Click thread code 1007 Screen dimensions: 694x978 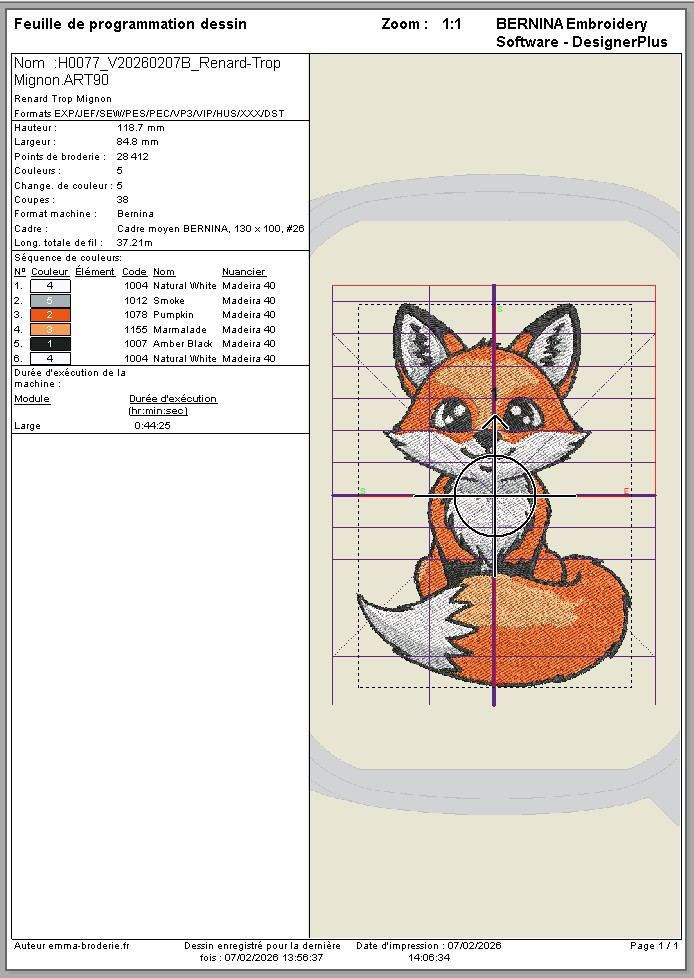tap(136, 344)
